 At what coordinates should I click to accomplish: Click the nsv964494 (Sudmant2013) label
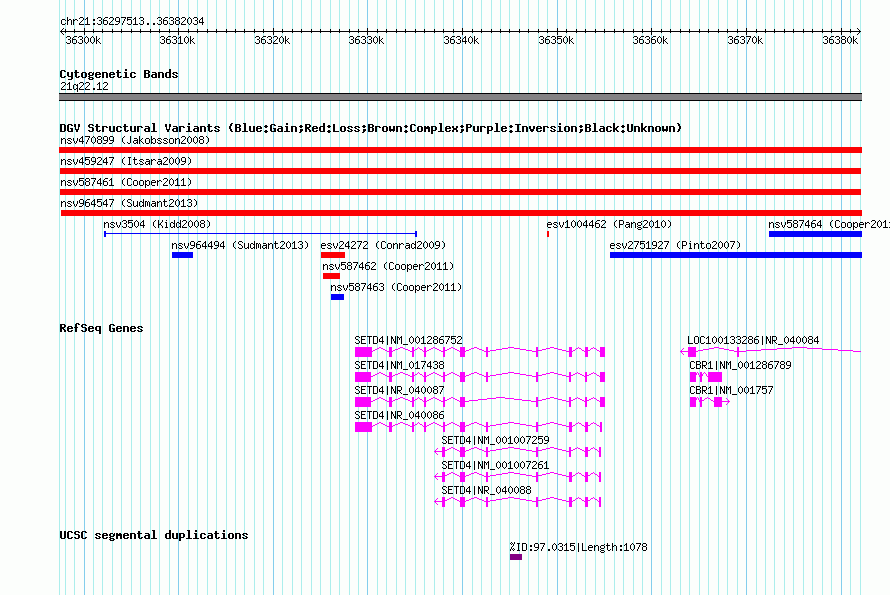tap(240, 245)
